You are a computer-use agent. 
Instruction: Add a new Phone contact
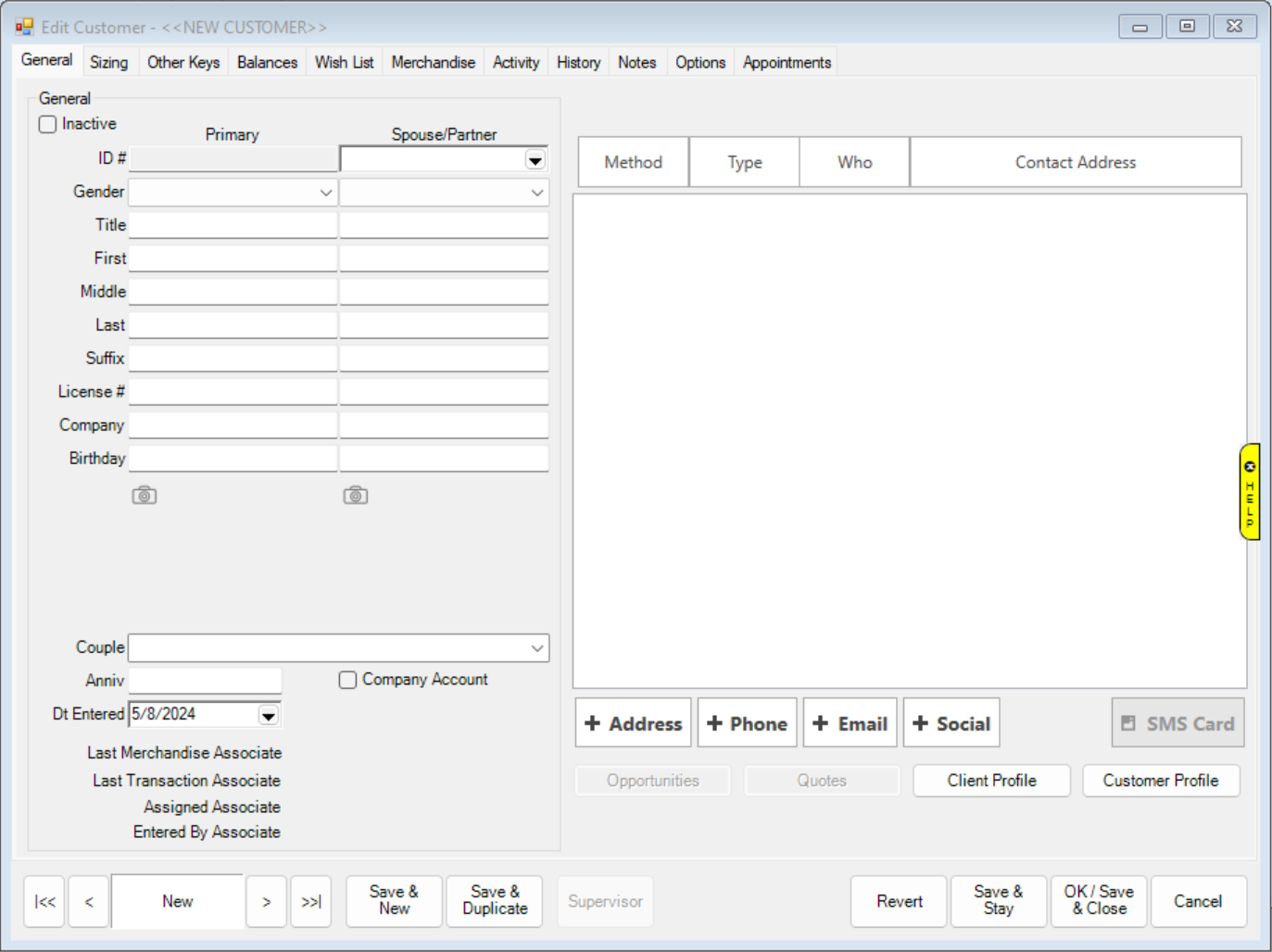click(x=747, y=723)
